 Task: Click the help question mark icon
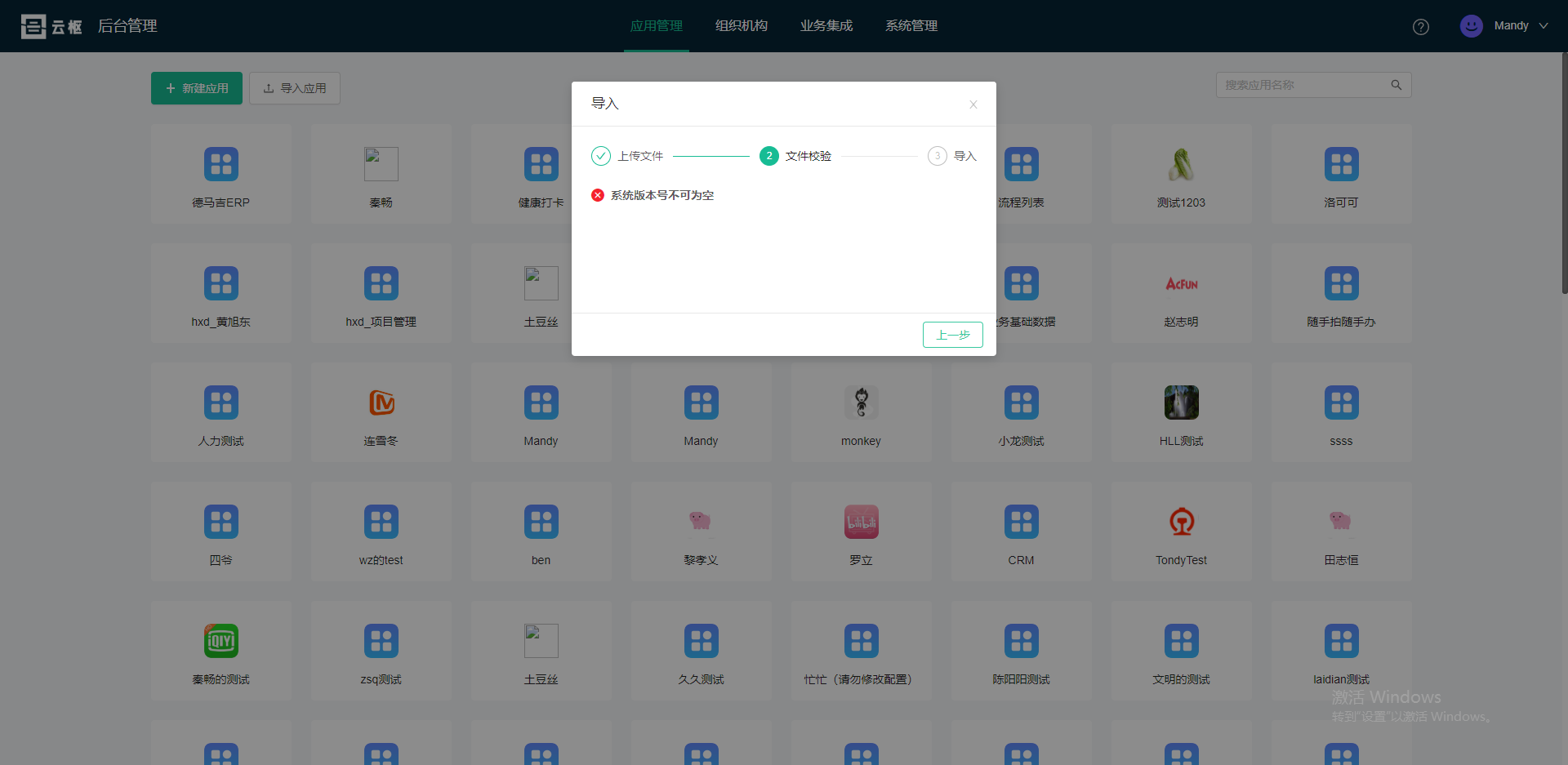click(x=1421, y=27)
